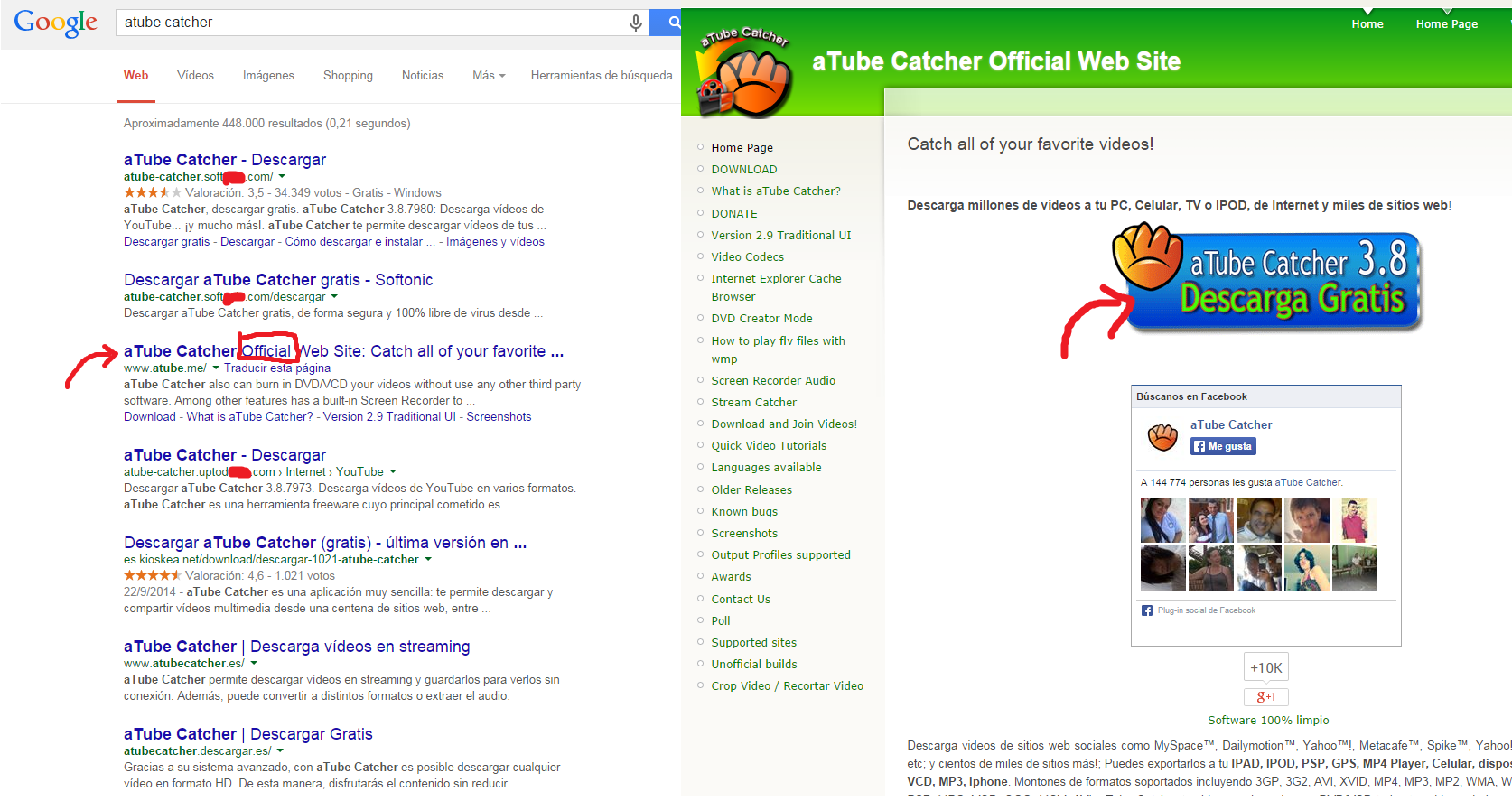Open Quick Video Tutorials sidebar link
This screenshot has width=1512, height=801.
point(769,446)
